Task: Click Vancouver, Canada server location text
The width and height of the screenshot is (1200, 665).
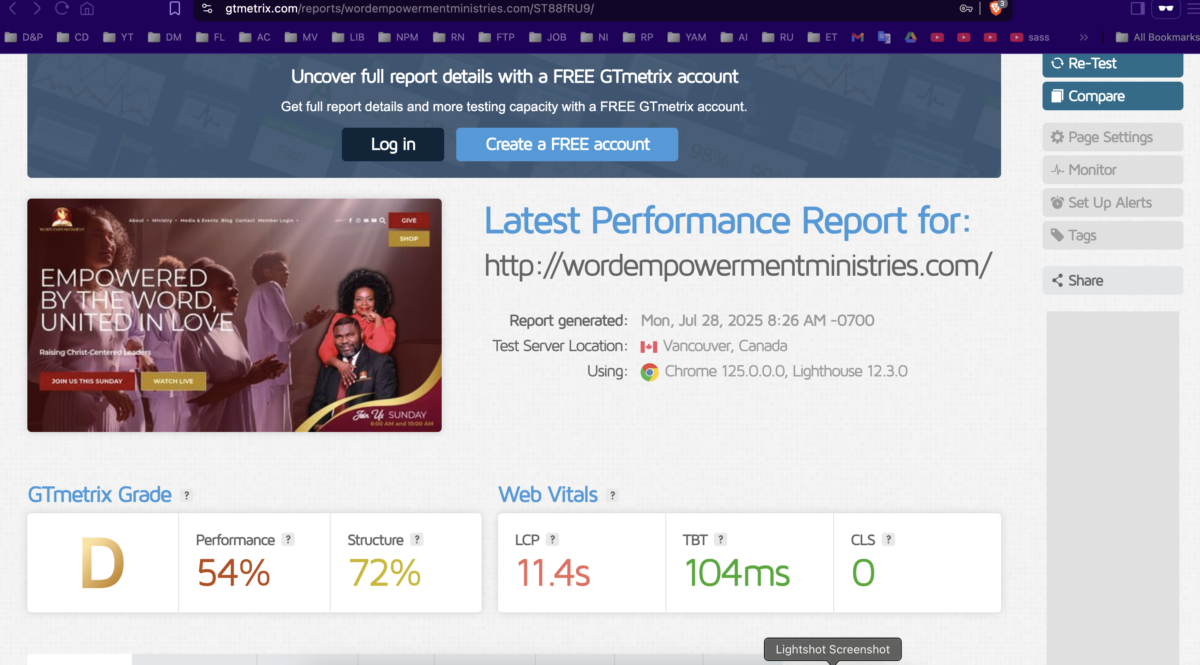Action: click(725, 346)
